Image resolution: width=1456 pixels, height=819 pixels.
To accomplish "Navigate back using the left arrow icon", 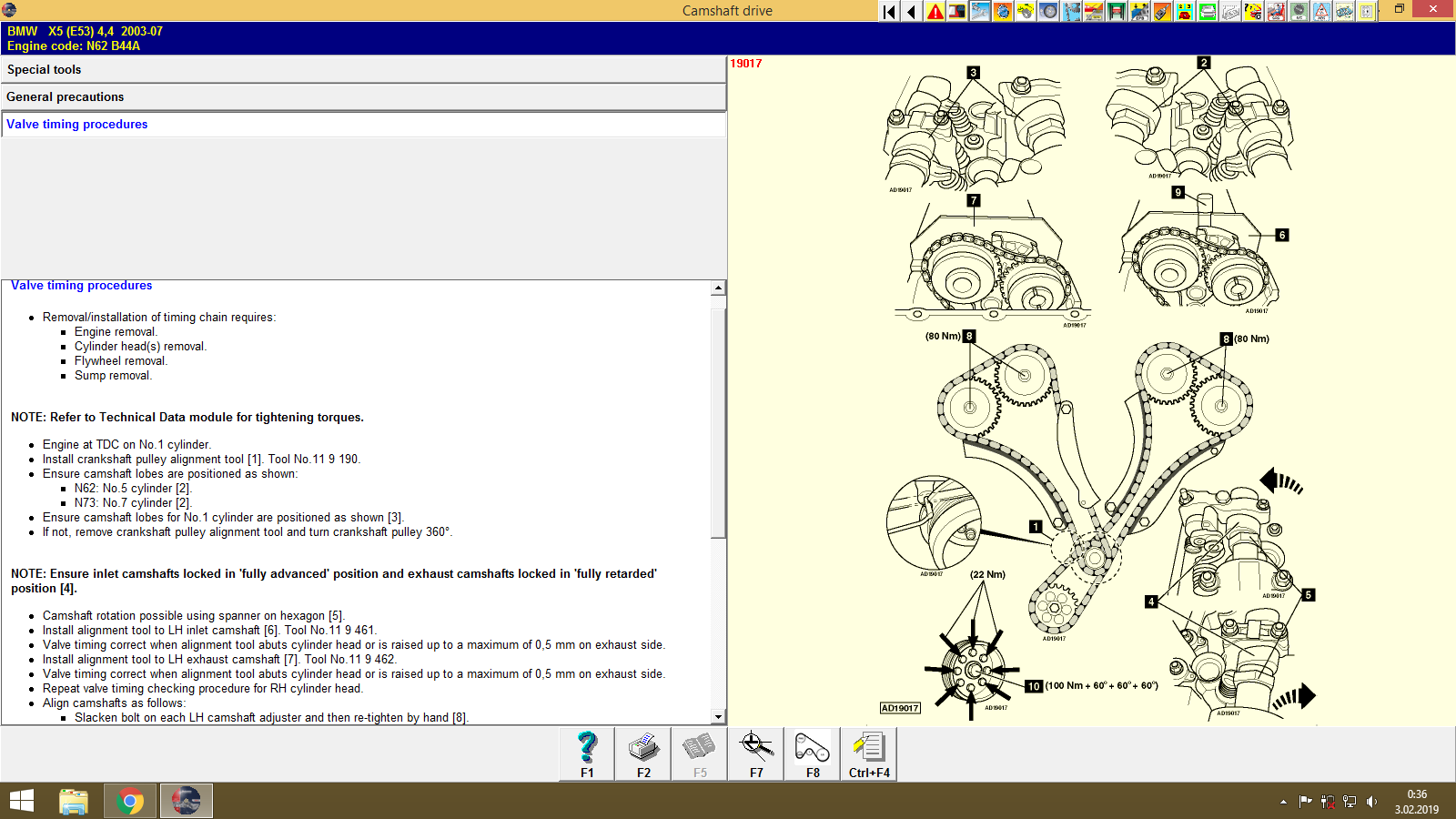I will click(910, 12).
